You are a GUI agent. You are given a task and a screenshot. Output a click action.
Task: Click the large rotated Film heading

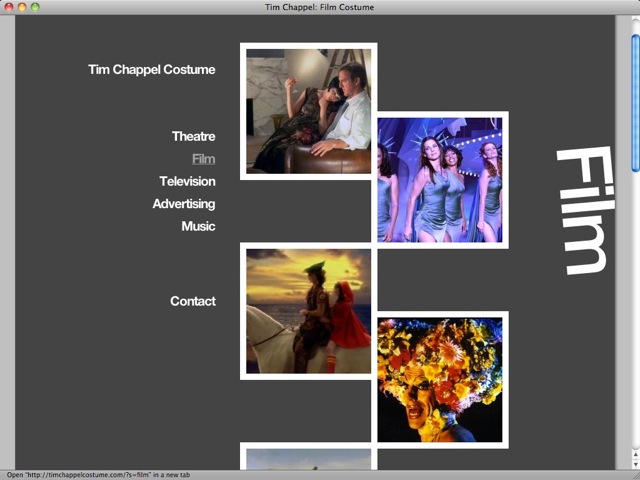(586, 210)
